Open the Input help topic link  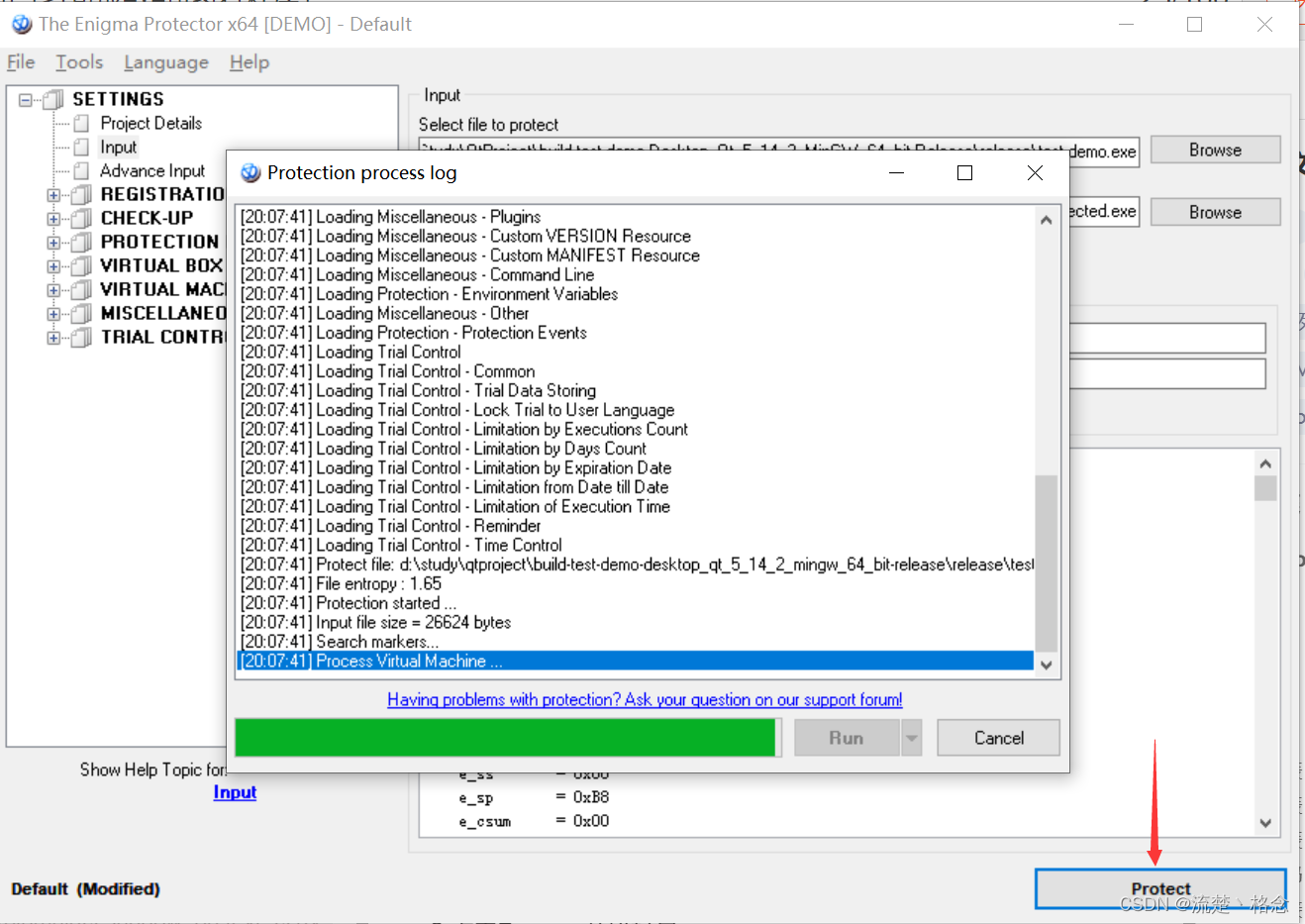(x=235, y=792)
